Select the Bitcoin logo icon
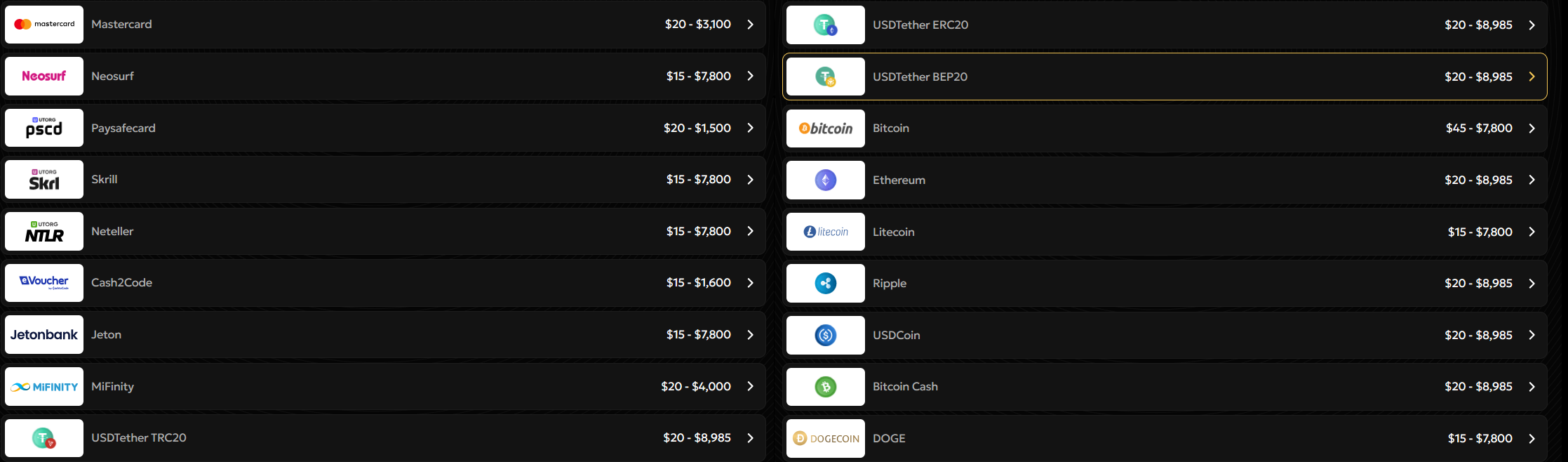The height and width of the screenshot is (462, 1568). click(826, 128)
